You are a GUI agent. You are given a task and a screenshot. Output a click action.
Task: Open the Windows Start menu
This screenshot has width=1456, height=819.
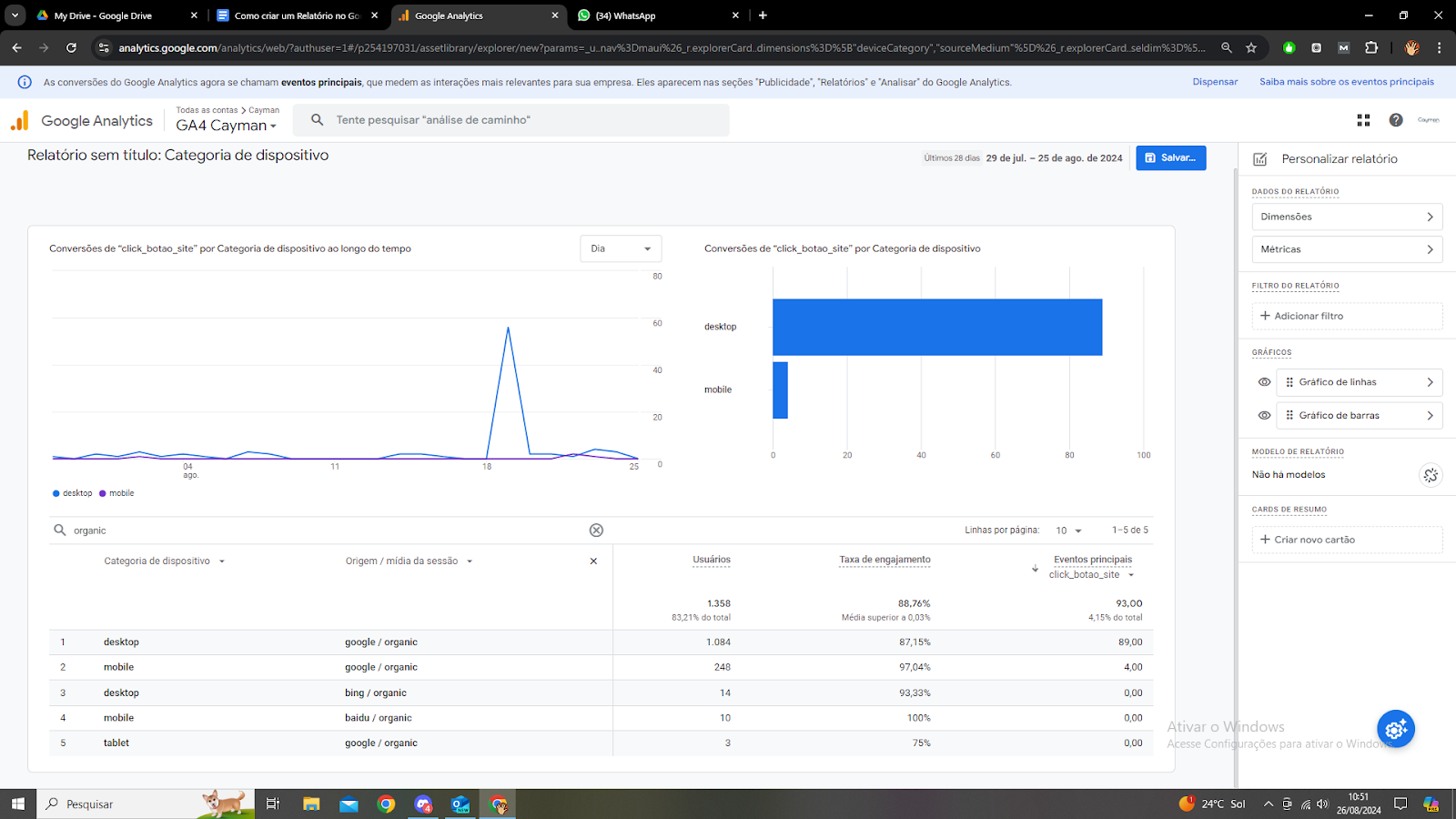click(17, 804)
